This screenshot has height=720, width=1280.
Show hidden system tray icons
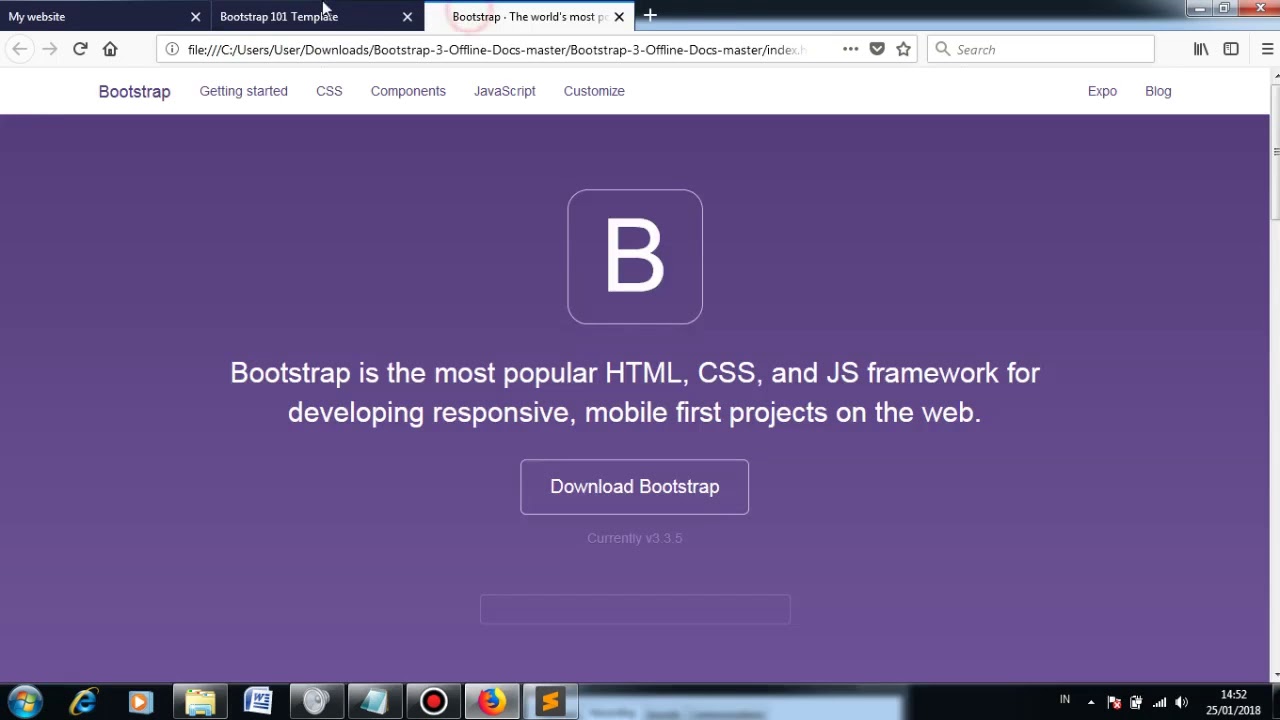point(1092,701)
